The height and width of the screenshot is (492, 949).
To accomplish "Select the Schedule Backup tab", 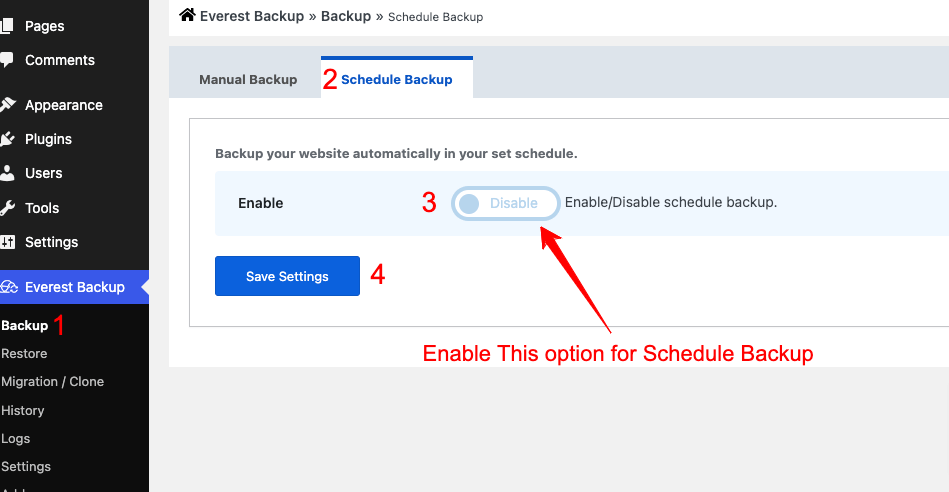I will [396, 80].
